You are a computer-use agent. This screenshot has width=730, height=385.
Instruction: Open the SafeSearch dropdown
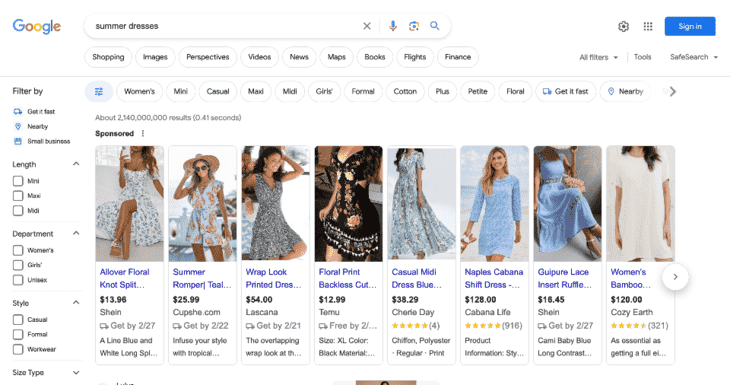tap(694, 57)
